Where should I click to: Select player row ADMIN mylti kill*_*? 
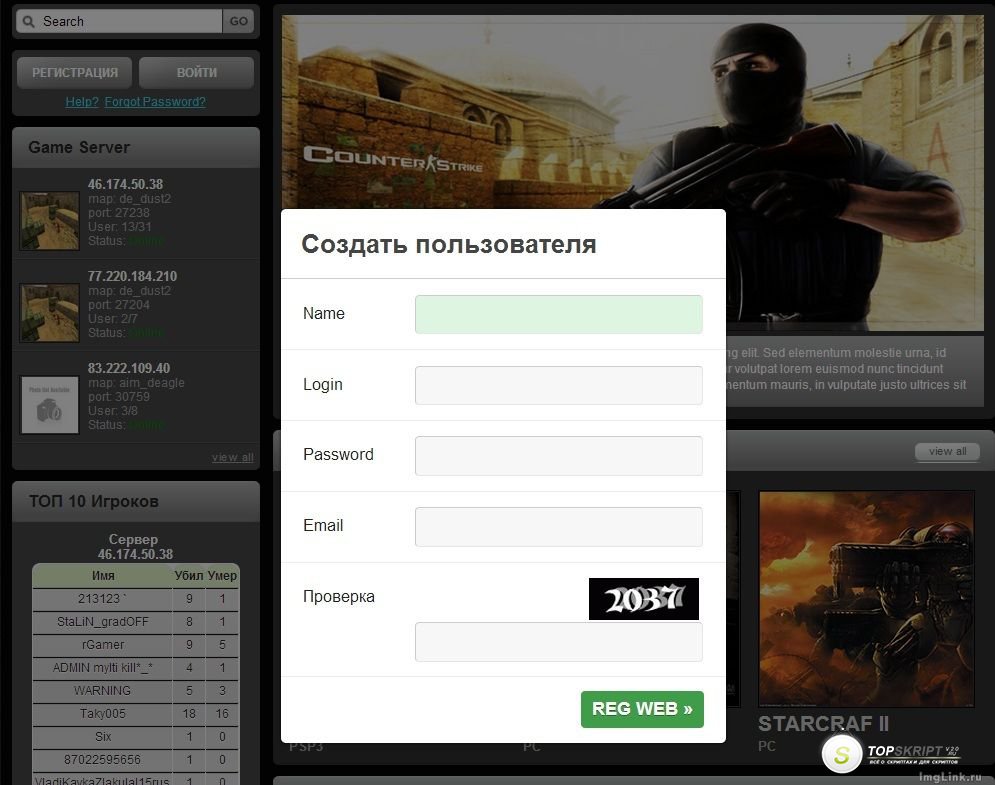[136, 668]
